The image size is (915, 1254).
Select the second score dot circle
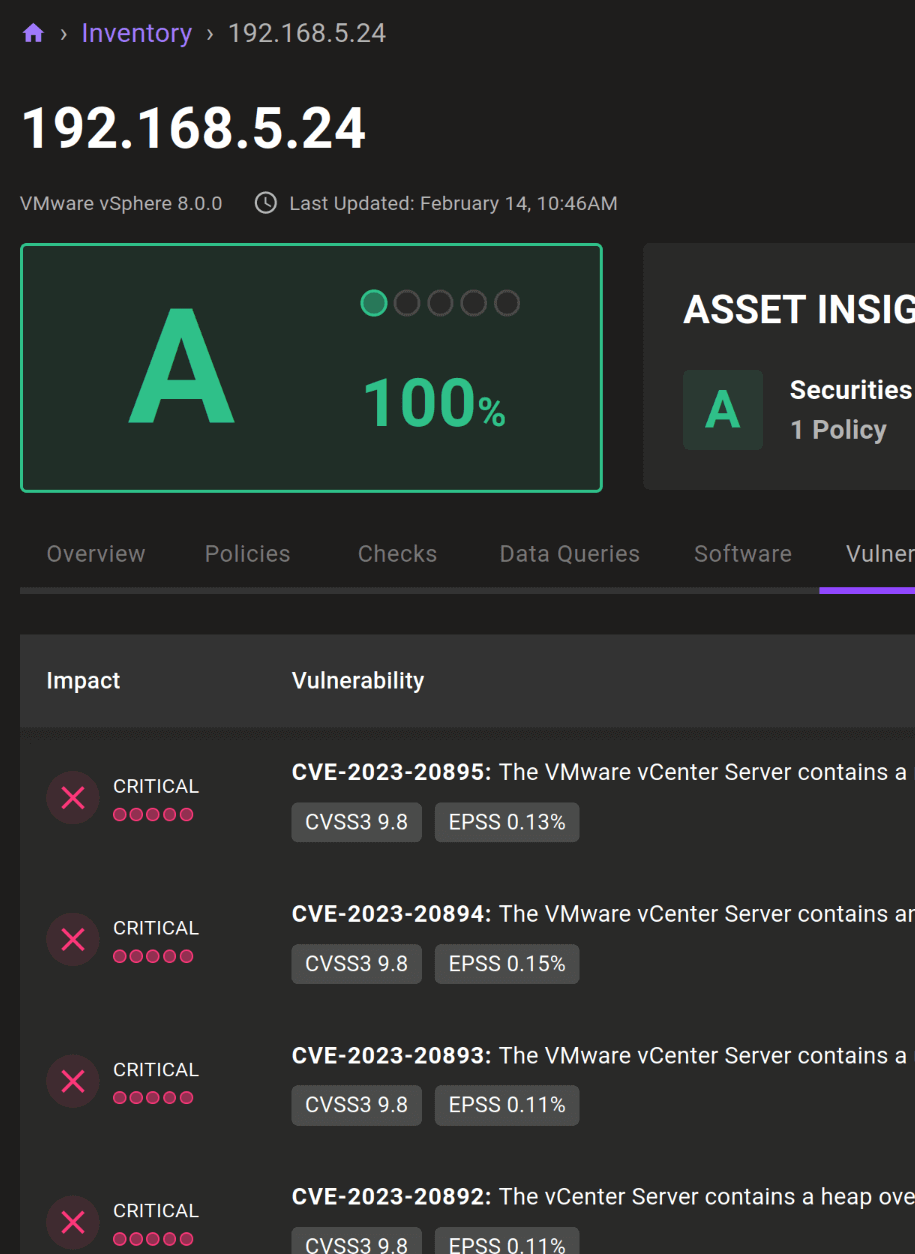coord(406,303)
